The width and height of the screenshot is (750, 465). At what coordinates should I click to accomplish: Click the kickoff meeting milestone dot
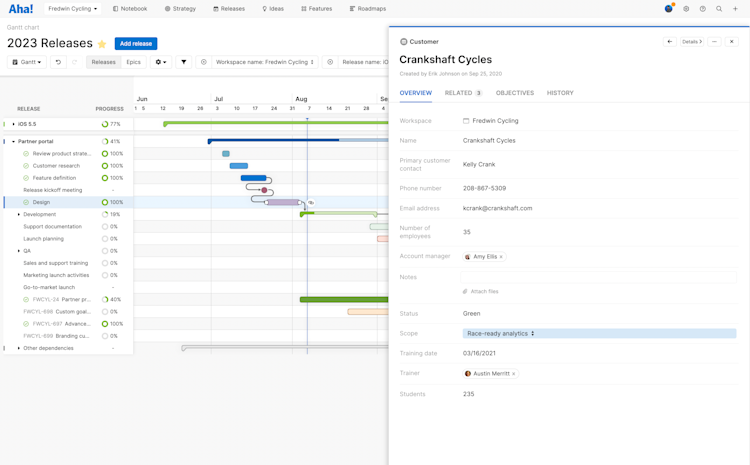pos(264,190)
